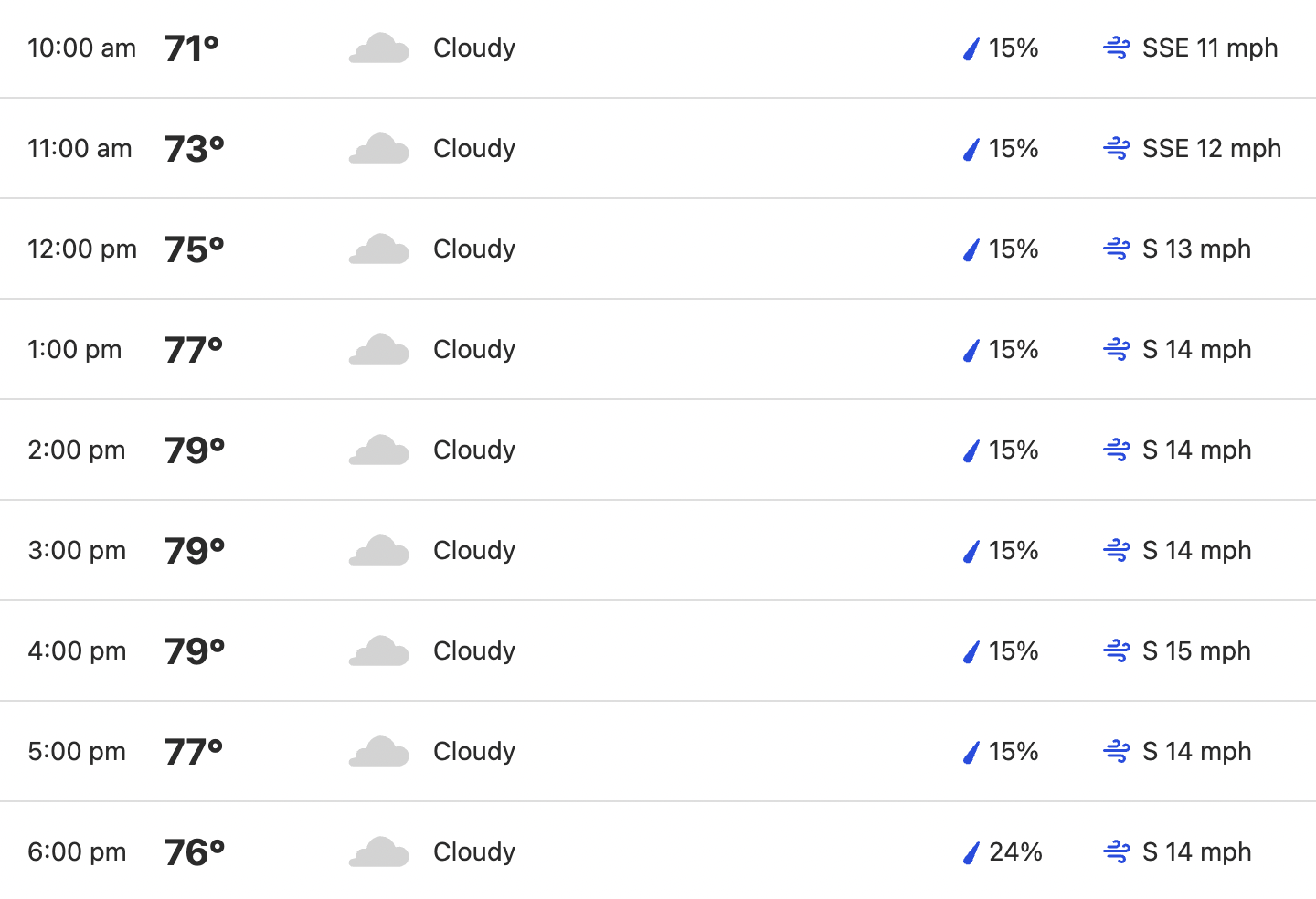
Task: Click the raindrop icon beside 24%
Action: (971, 852)
